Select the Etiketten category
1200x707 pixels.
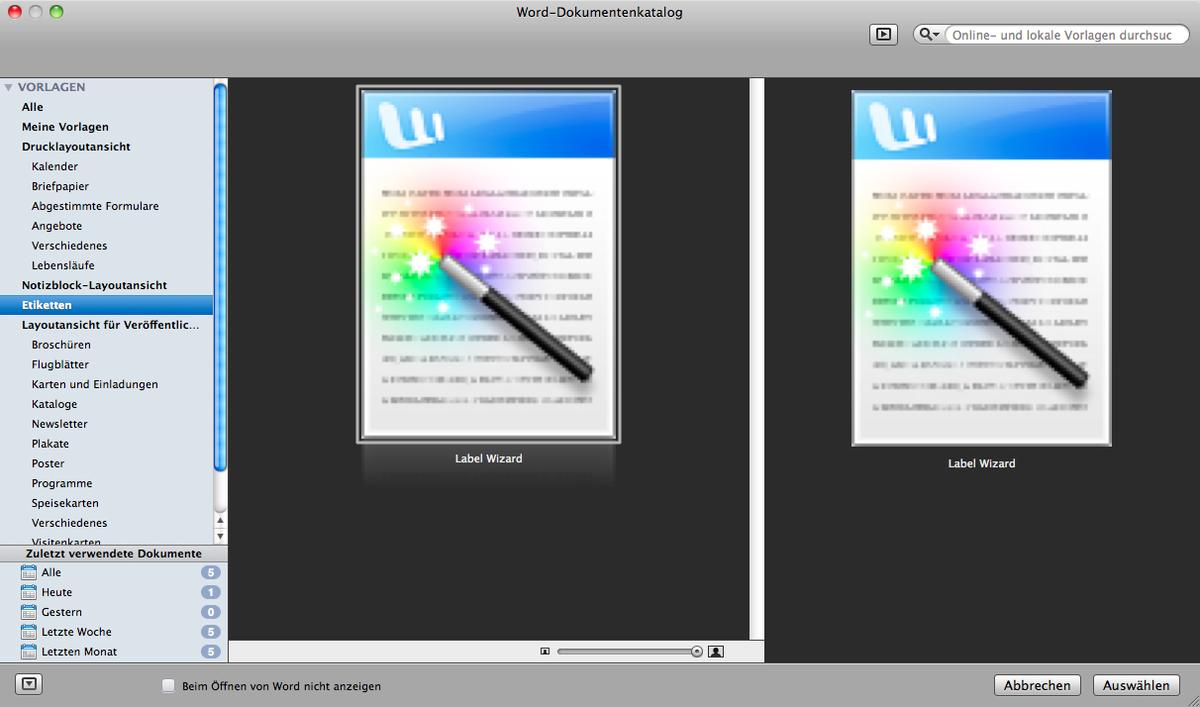(106, 305)
